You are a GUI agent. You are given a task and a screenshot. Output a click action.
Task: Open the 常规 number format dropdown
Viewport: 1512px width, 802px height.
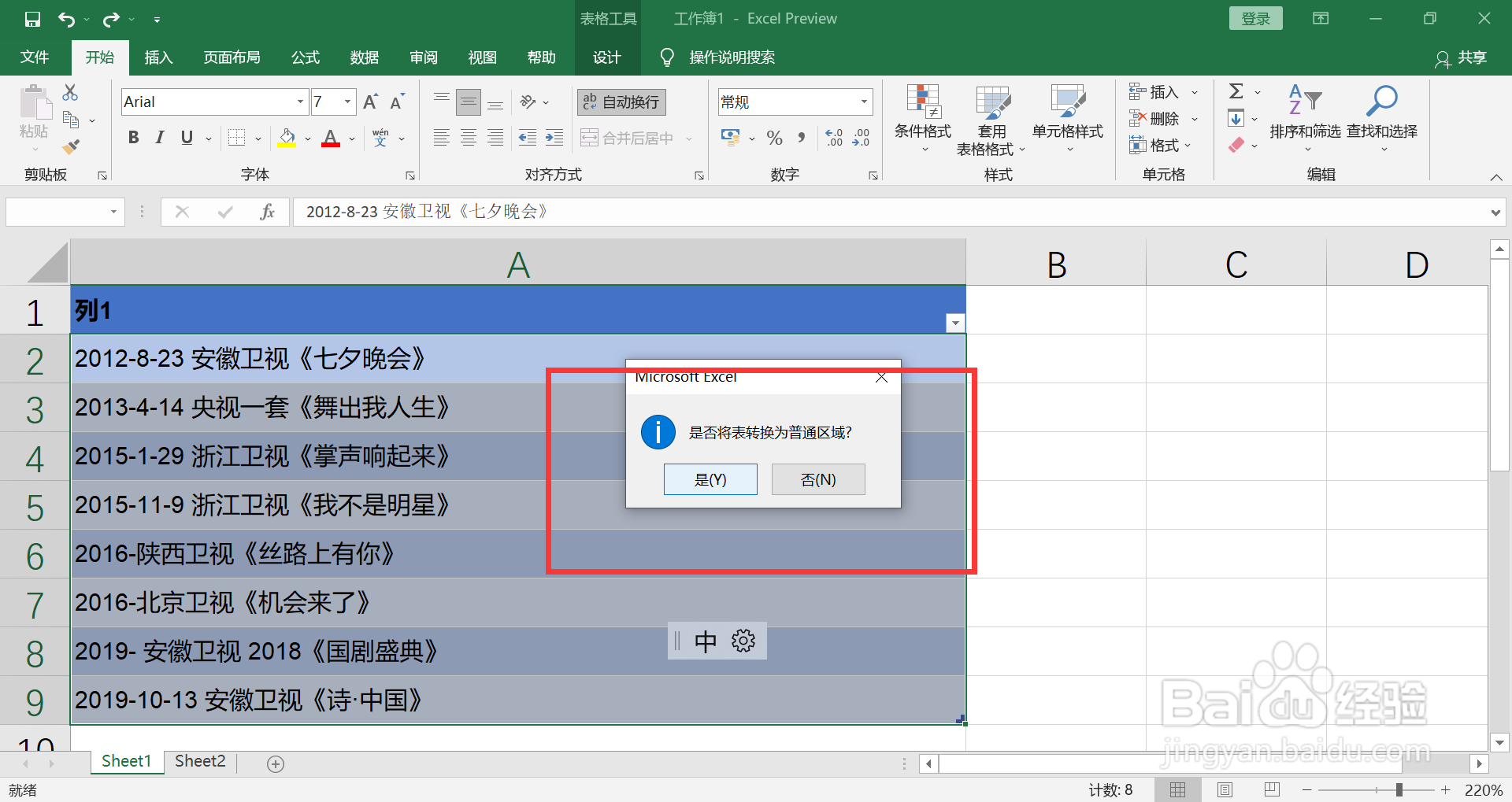[864, 102]
